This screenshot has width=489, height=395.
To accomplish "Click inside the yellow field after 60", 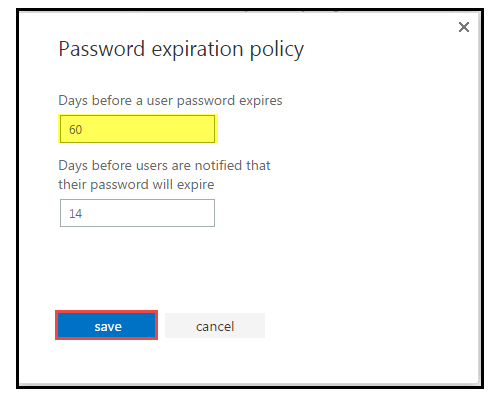I will point(147,129).
